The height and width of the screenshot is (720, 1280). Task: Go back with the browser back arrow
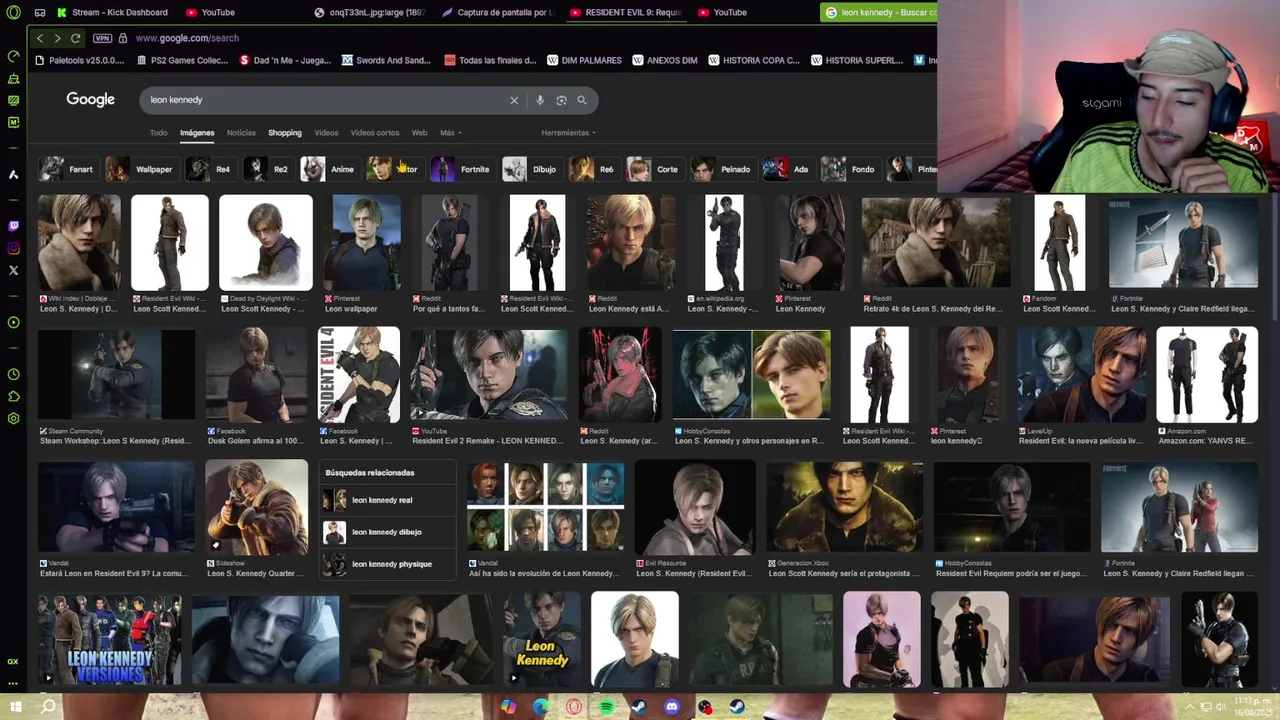(x=39, y=38)
